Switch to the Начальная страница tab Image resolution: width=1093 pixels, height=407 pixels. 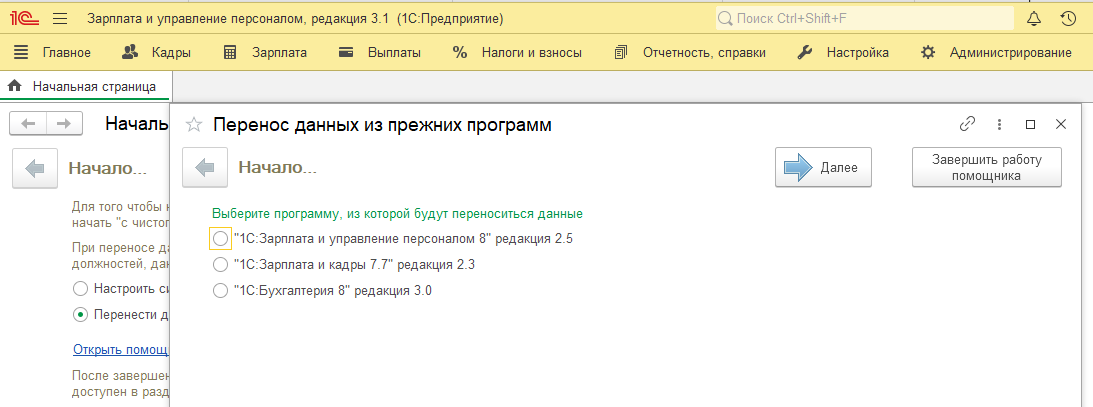(x=86, y=87)
